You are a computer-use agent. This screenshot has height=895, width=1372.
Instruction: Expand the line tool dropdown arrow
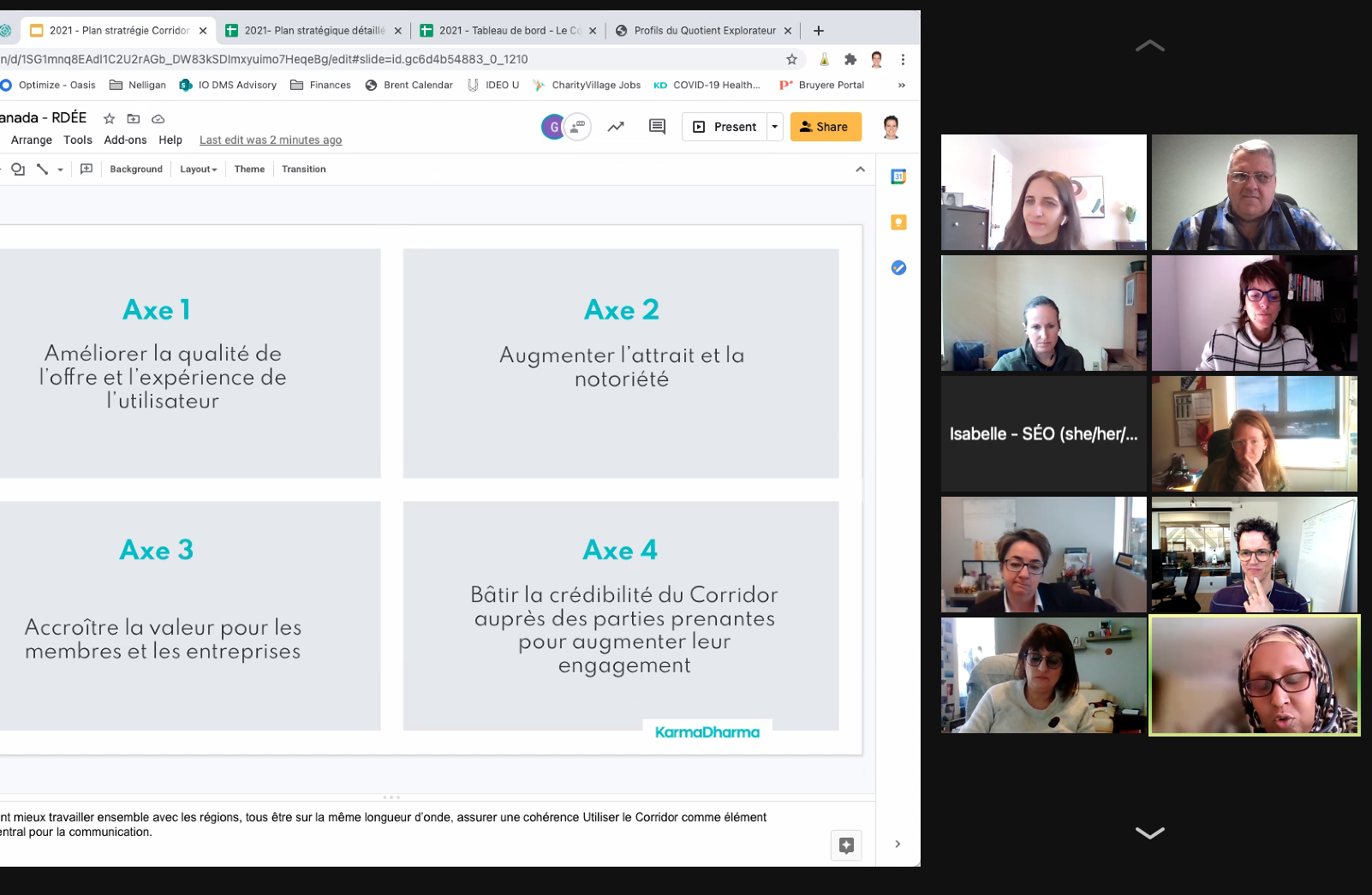point(60,170)
